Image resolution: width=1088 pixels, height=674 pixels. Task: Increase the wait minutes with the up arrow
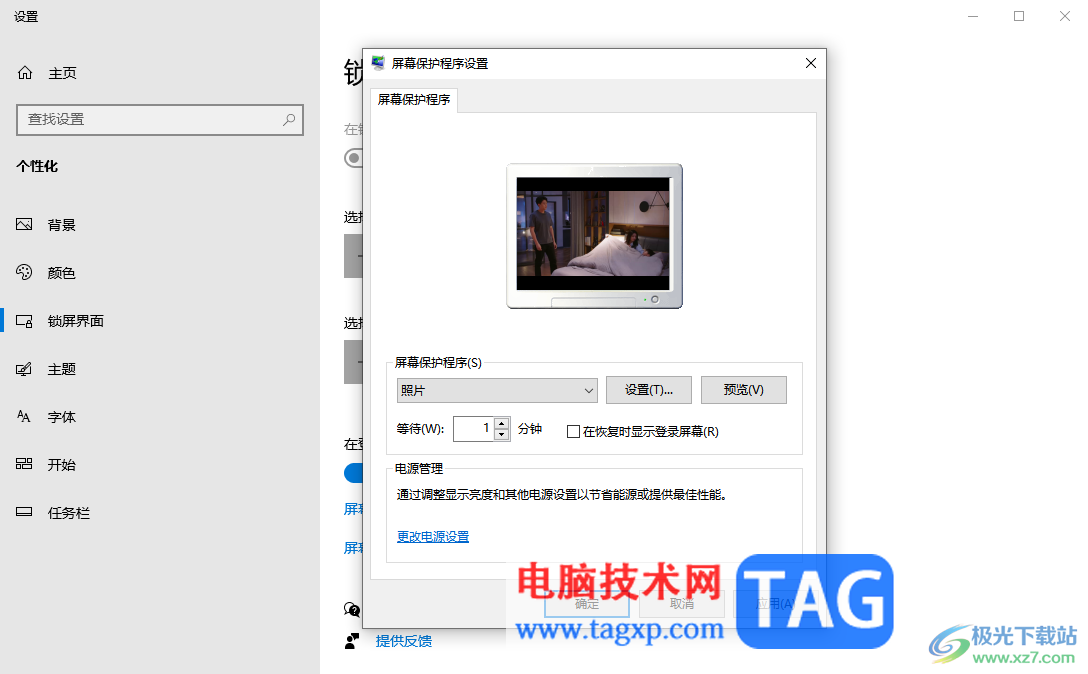(x=502, y=423)
